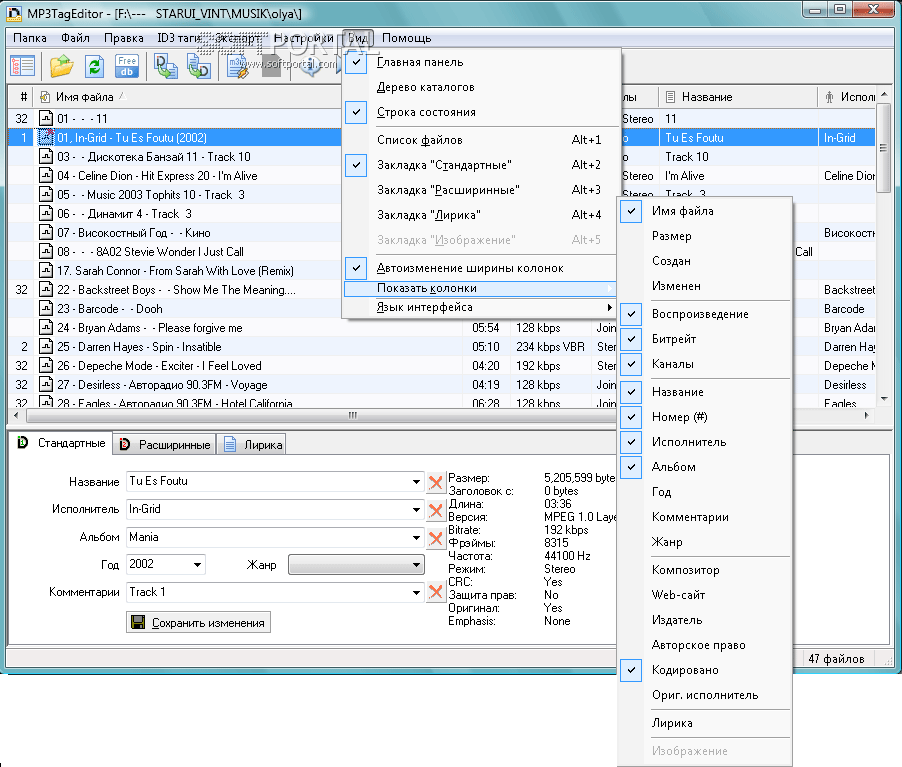Open the Free db lookup toolbar icon

click(x=127, y=66)
